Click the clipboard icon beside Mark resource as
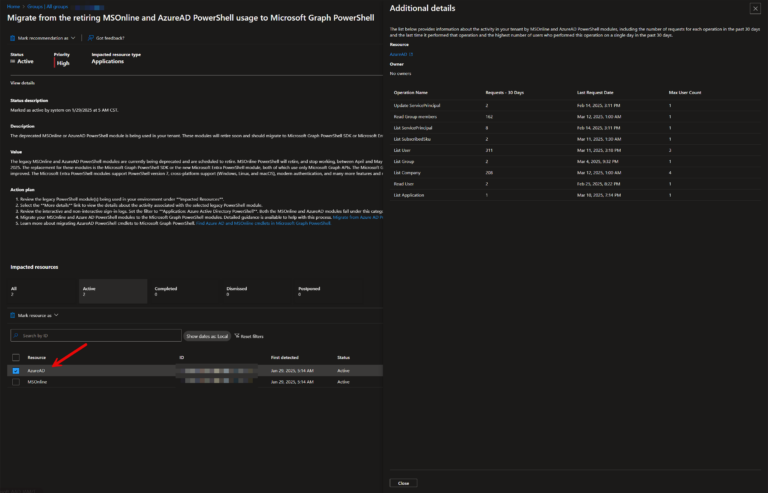The image size is (768, 493). click(x=13, y=316)
